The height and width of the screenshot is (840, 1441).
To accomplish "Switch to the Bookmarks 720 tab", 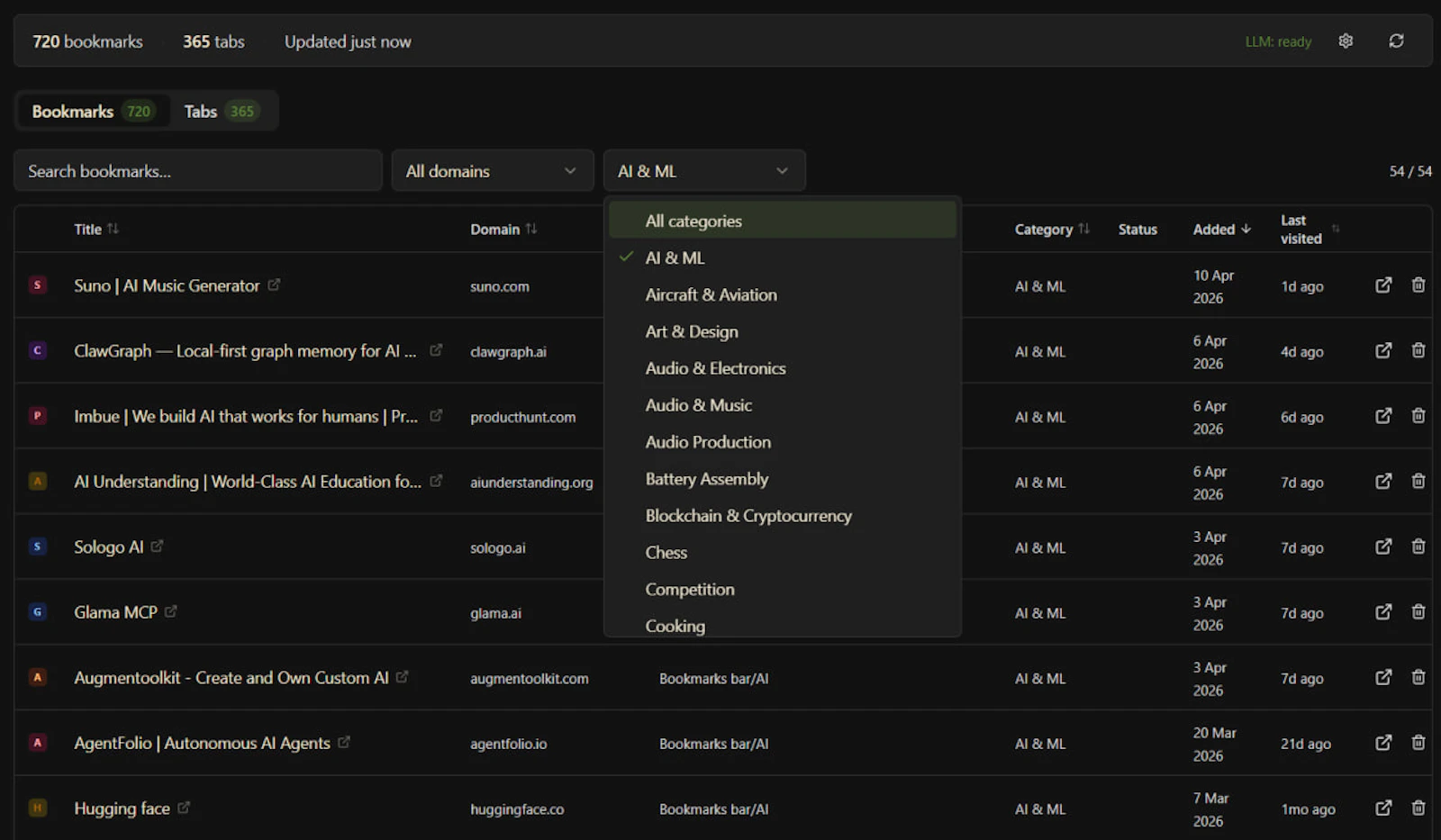I will (x=93, y=112).
